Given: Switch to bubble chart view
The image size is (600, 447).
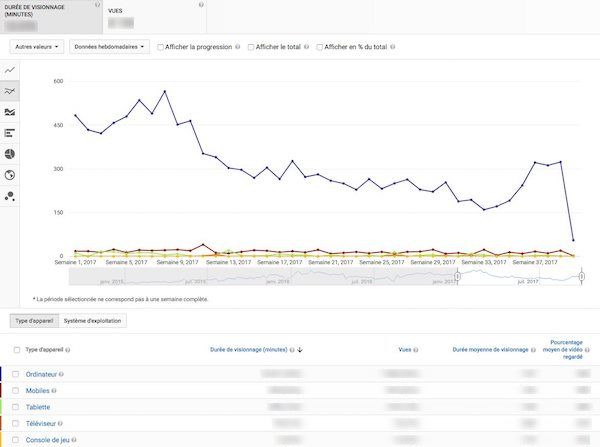Looking at the screenshot, I should [x=10, y=196].
